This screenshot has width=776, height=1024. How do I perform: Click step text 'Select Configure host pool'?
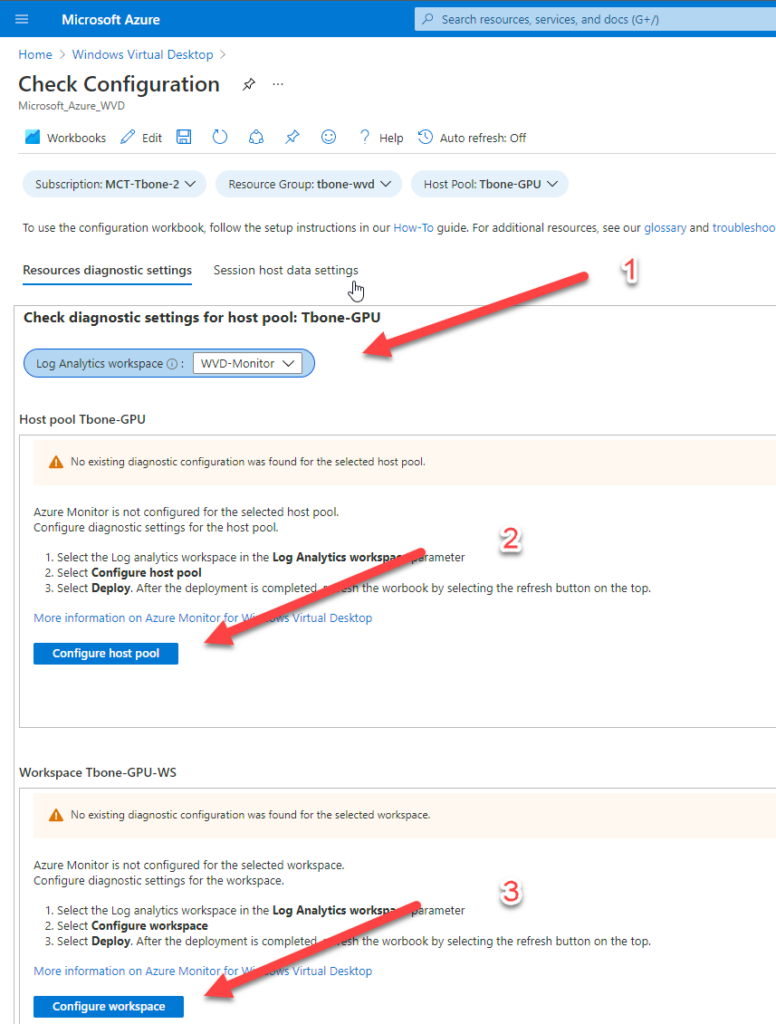tap(129, 573)
